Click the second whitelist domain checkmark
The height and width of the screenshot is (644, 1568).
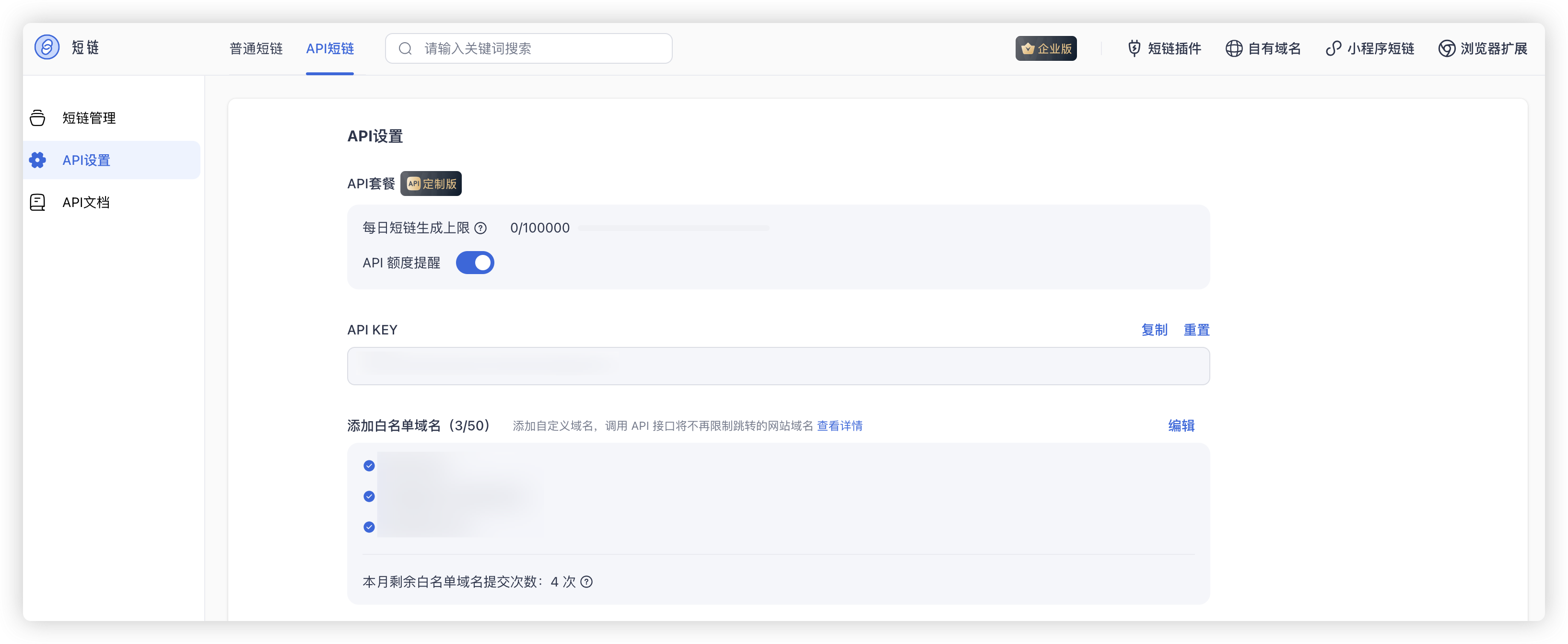pos(370,497)
